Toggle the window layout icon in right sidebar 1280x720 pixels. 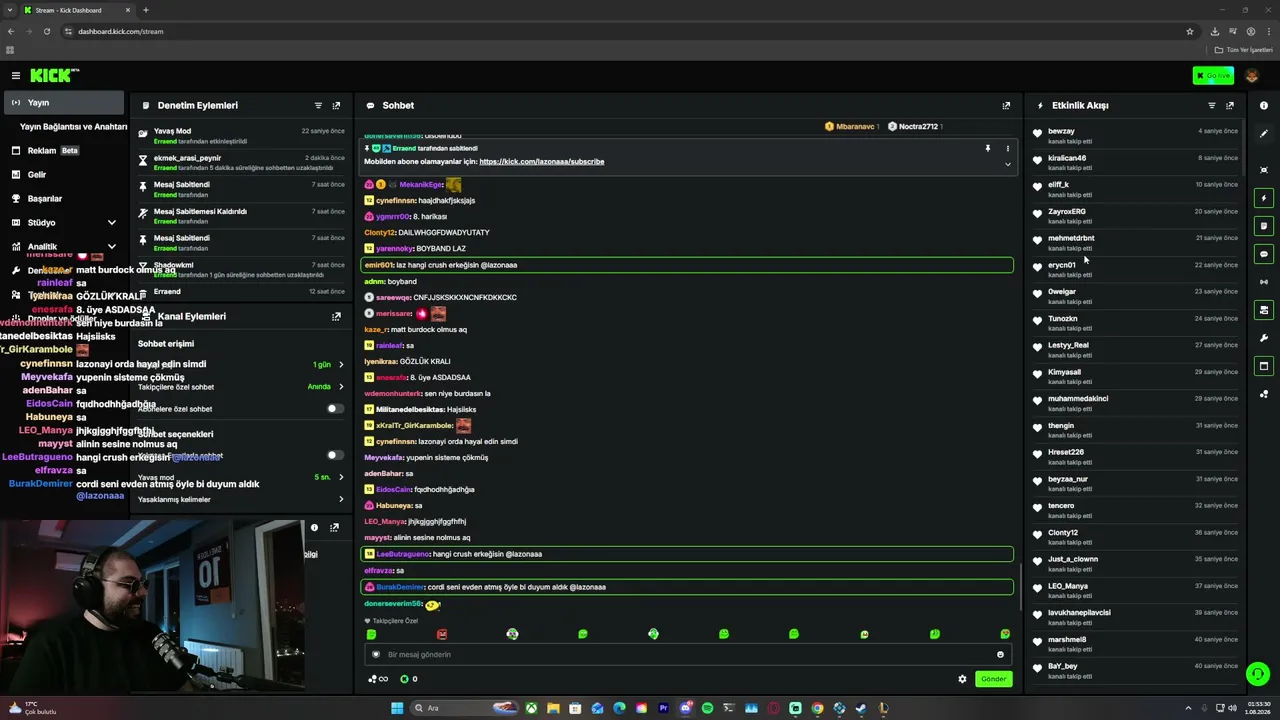pyautogui.click(x=1264, y=366)
